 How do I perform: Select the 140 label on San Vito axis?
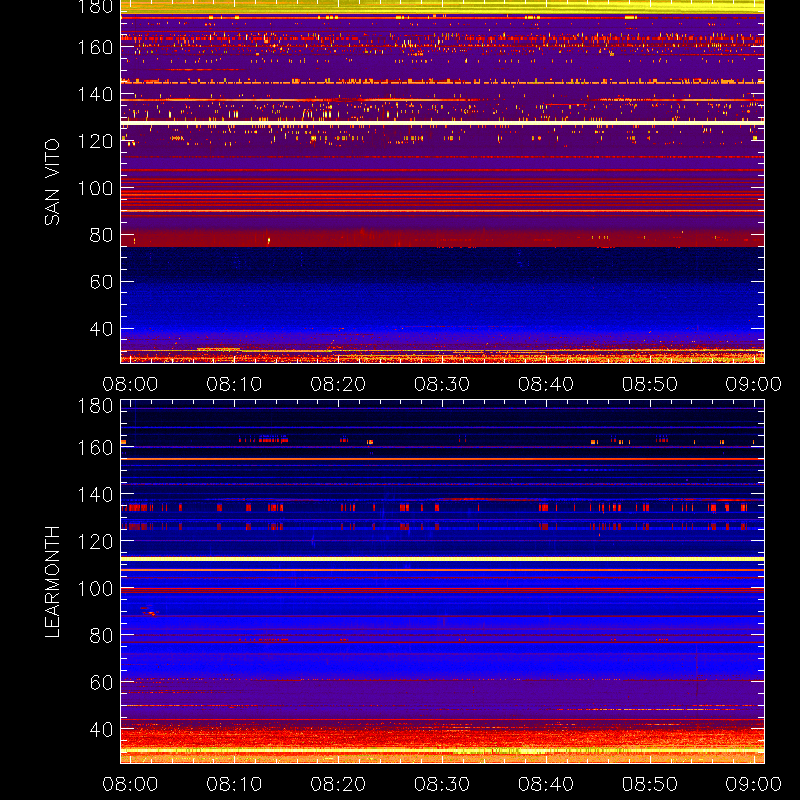pyautogui.click(x=95, y=94)
